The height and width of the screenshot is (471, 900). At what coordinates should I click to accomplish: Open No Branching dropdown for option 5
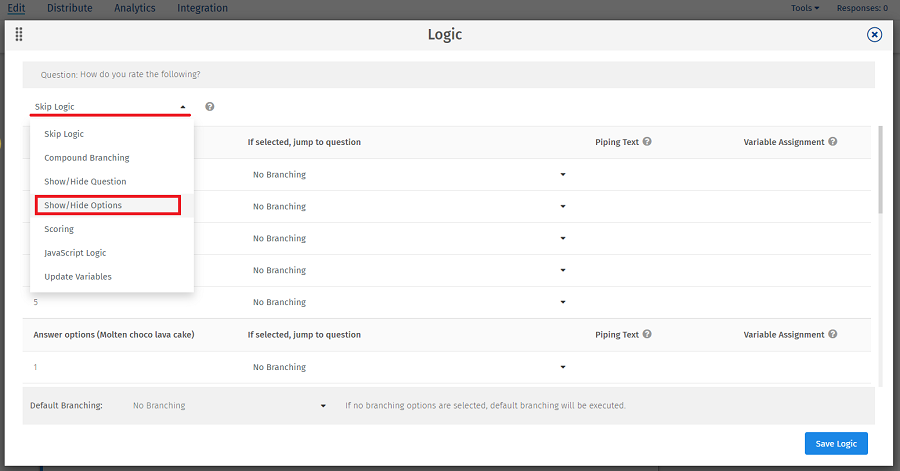(408, 302)
